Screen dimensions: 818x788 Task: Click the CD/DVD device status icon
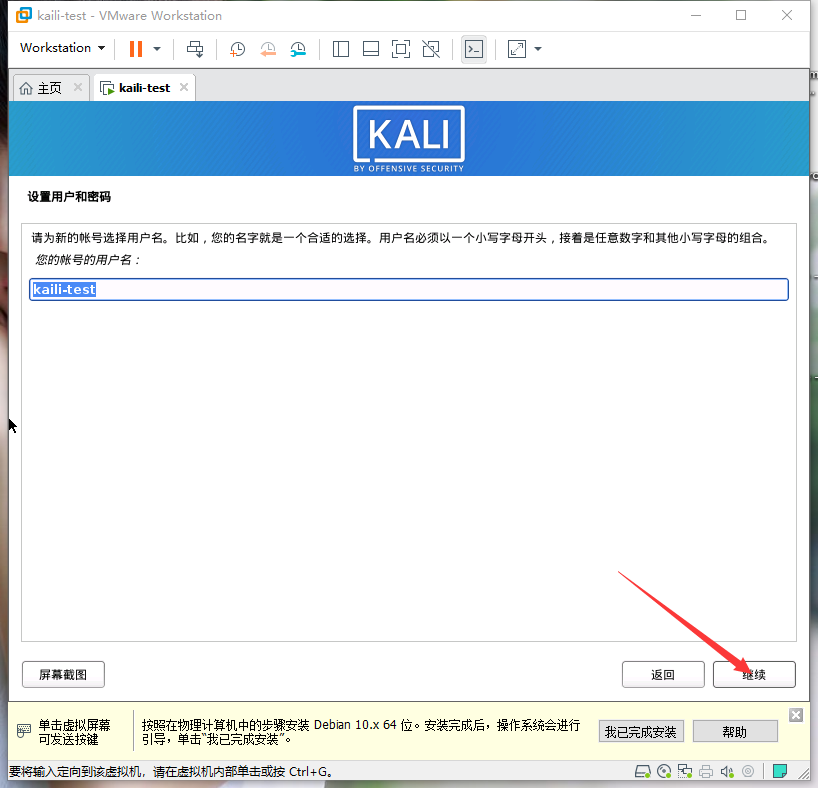[x=665, y=771]
